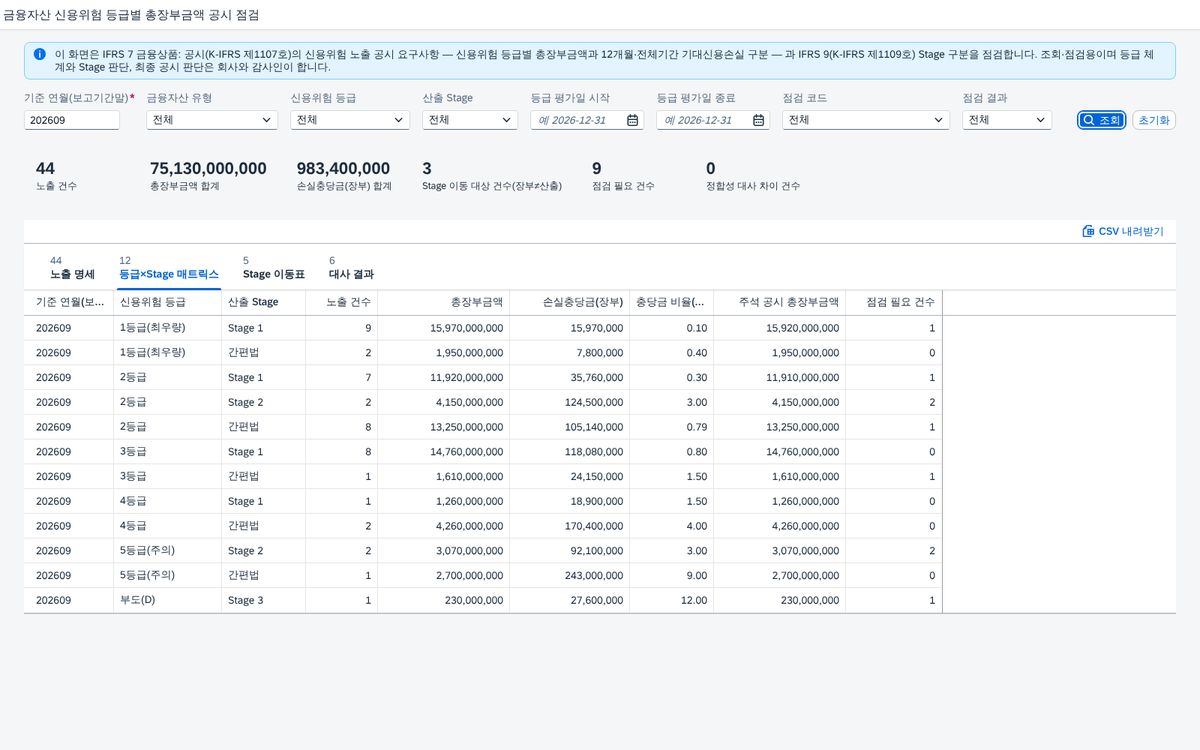Open the 대사 결과 tab
The height and width of the screenshot is (750, 1200).
pos(351,267)
